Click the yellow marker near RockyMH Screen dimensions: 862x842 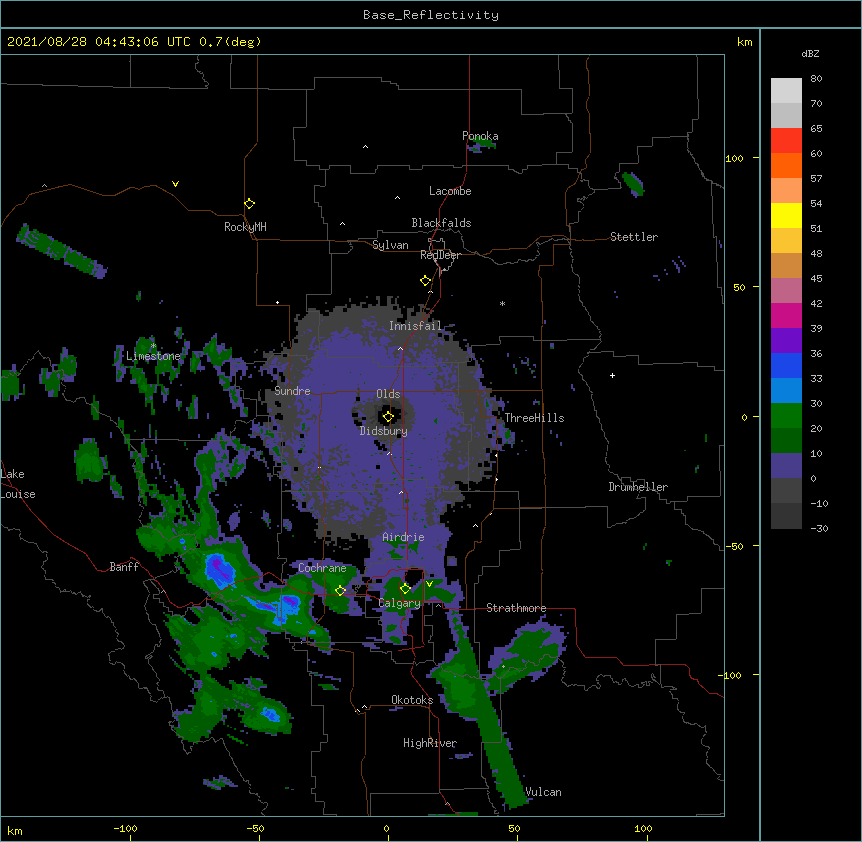pos(249,204)
